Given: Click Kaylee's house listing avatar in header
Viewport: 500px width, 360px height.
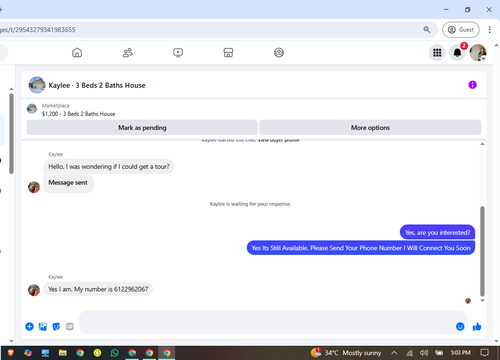Looking at the screenshot, I should (37, 85).
